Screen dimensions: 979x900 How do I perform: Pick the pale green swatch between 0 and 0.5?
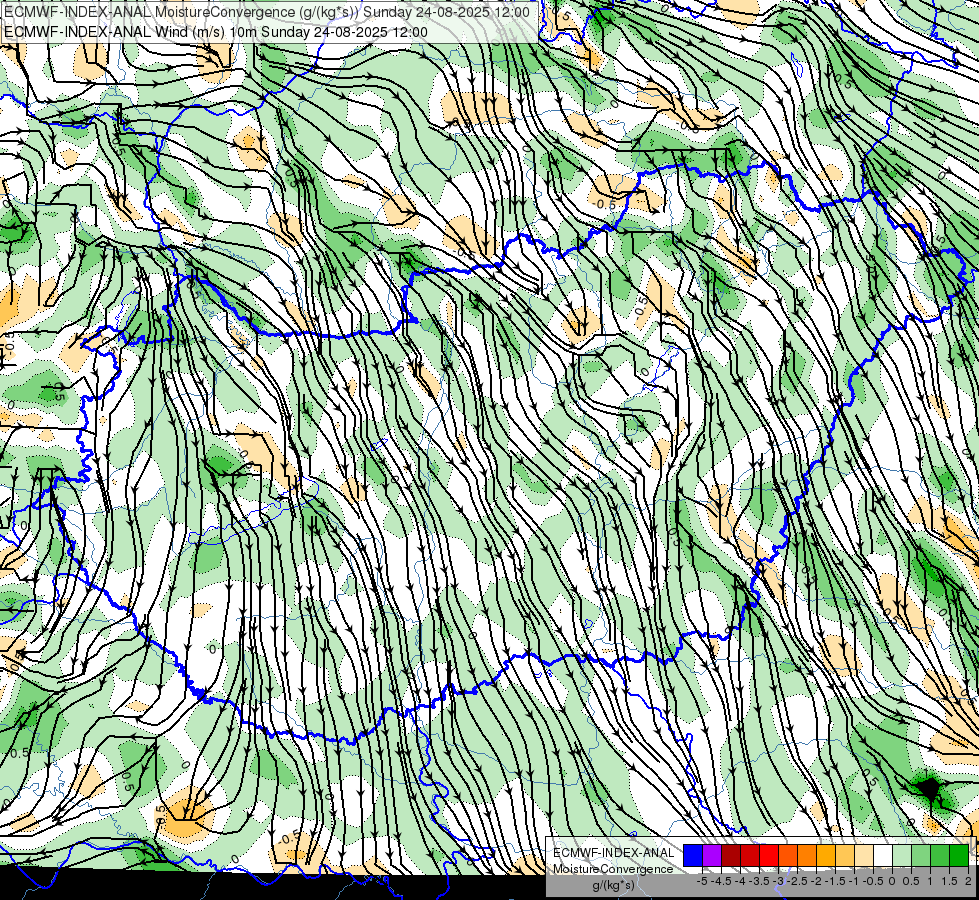[x=902, y=856]
